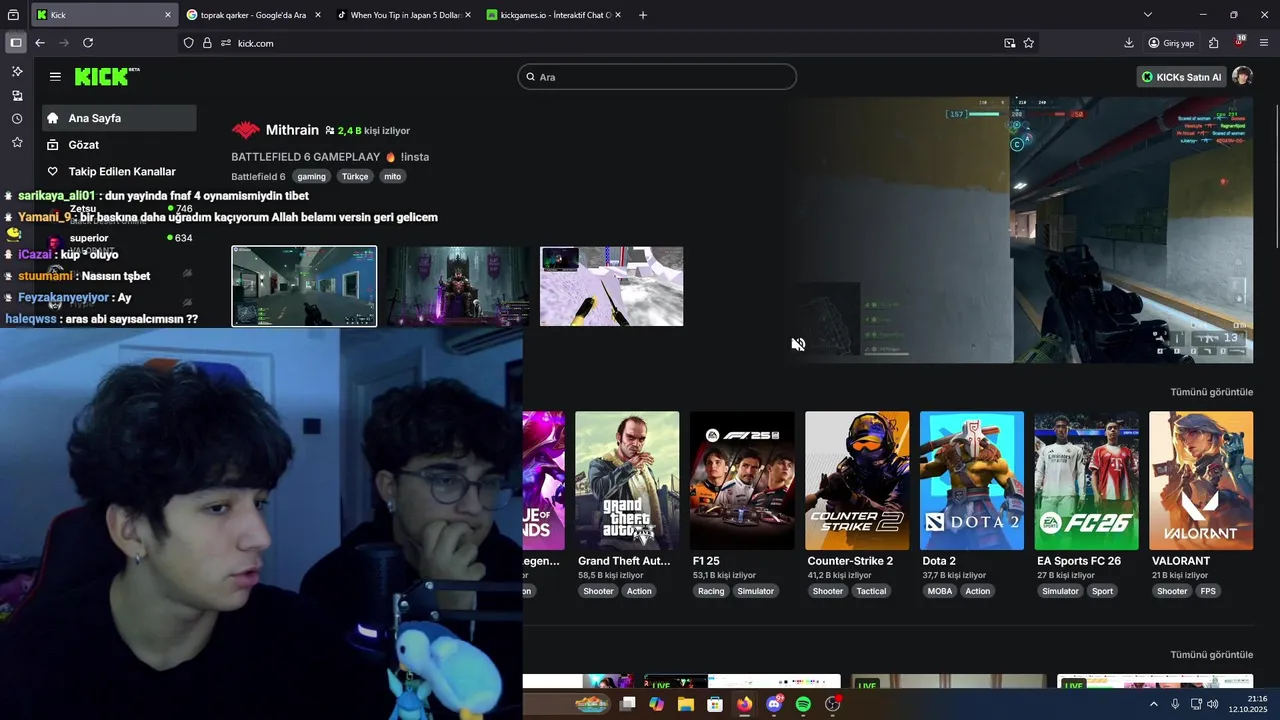Select the first Battlefield stream thumbnail
1280x720 pixels.
click(304, 286)
